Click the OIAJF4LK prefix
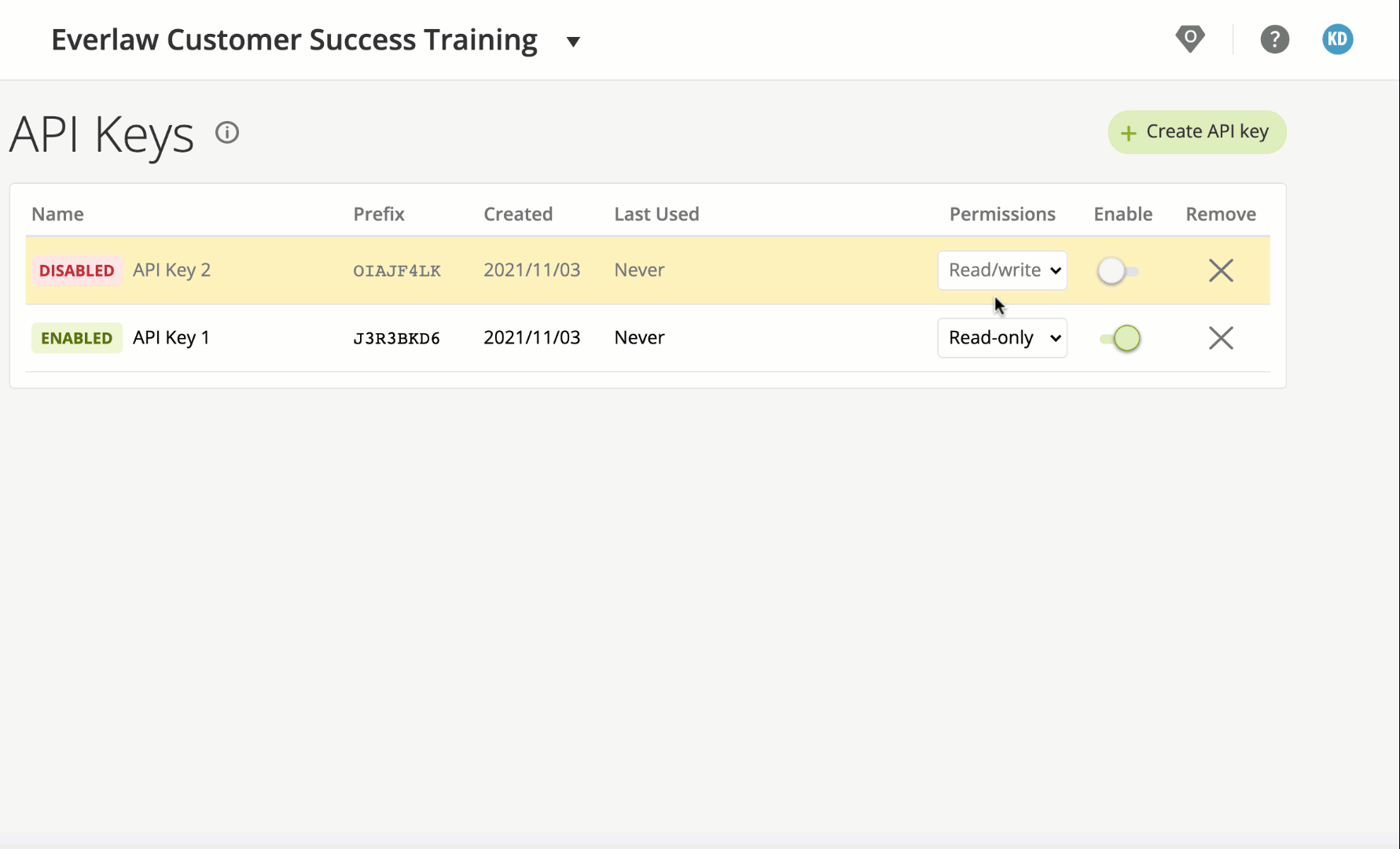Image resolution: width=1400 pixels, height=849 pixels. point(397,271)
